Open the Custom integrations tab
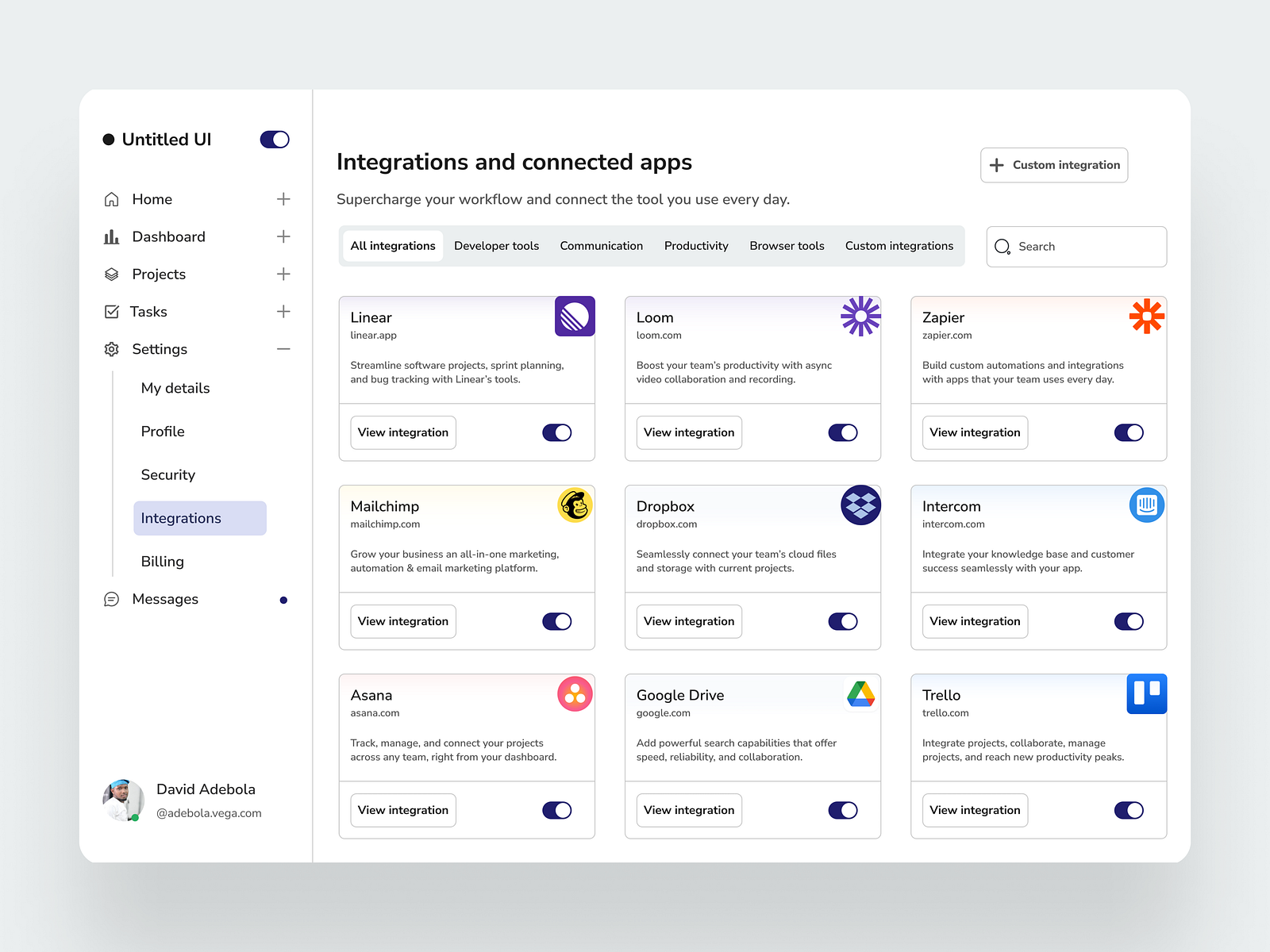Screen dimensions: 1270x952 coord(899,246)
